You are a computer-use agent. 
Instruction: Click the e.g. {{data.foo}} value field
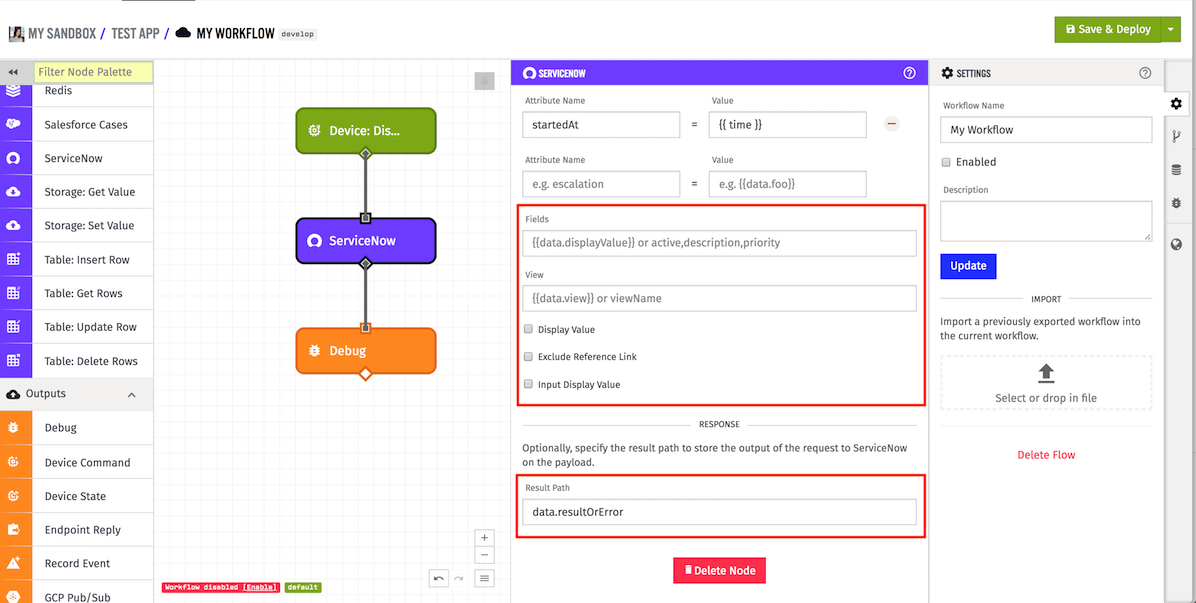(x=787, y=184)
